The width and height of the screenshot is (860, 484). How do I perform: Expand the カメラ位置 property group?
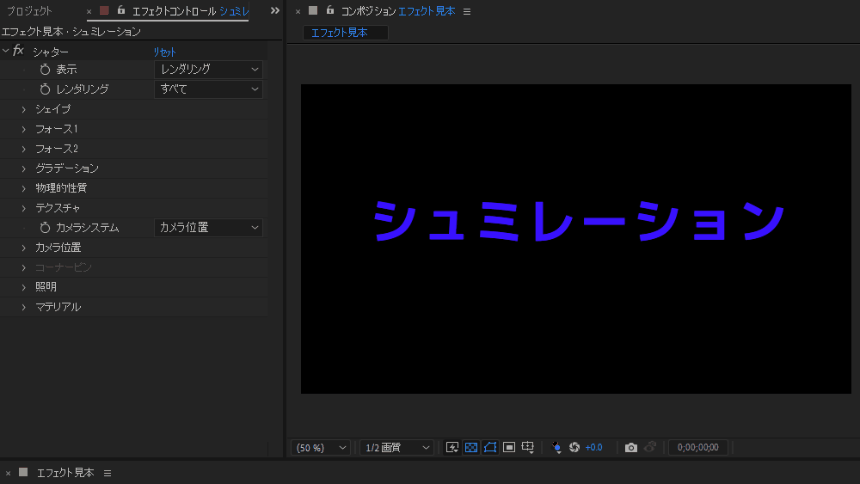pyautogui.click(x=24, y=247)
